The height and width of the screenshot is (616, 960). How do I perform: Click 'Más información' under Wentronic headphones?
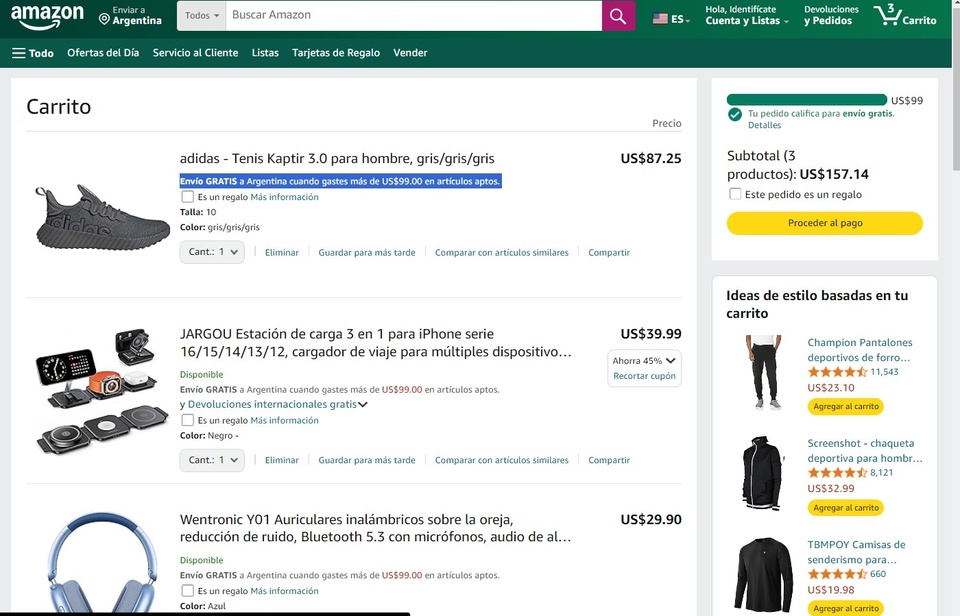[285, 591]
